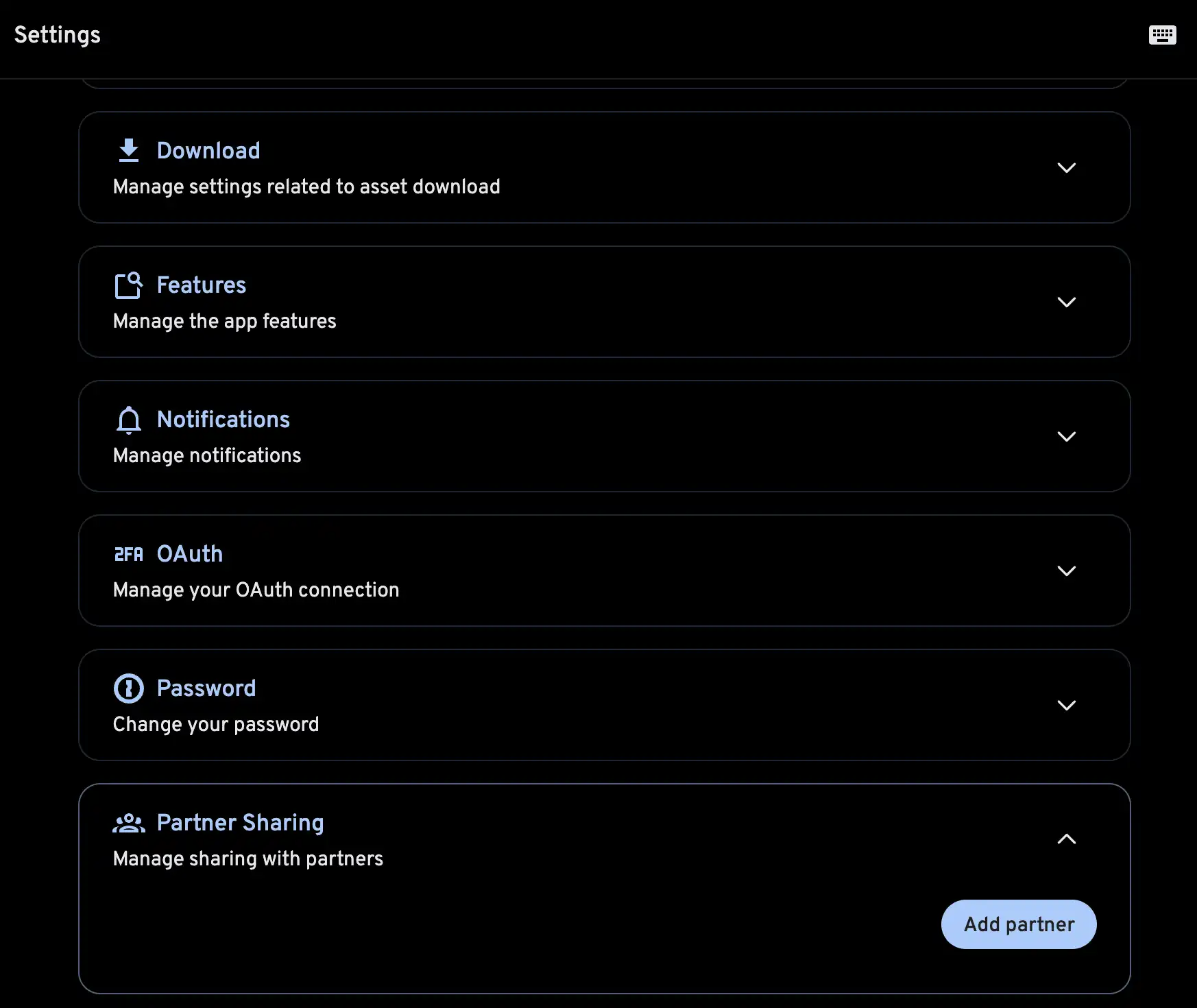Click the download arrow icon

128,150
